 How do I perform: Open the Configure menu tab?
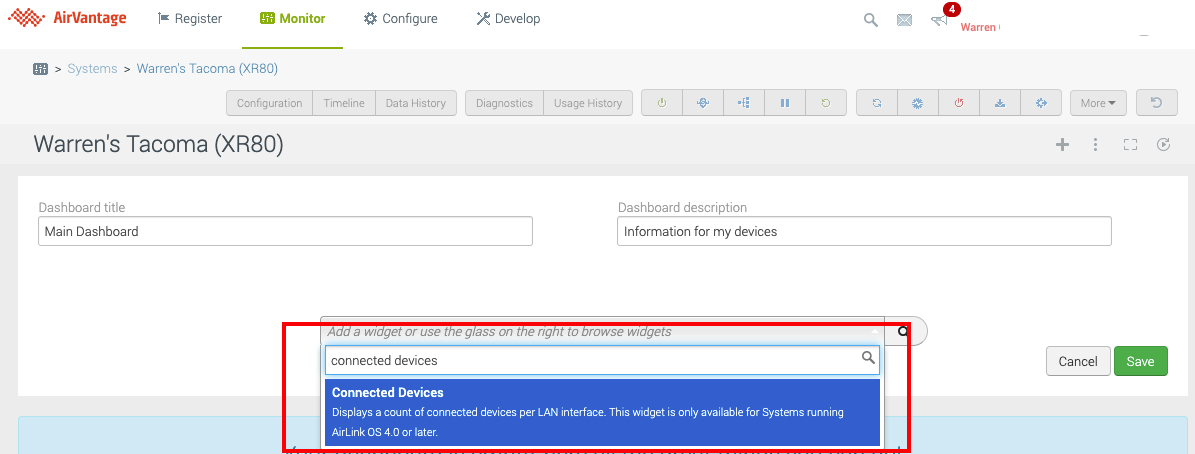(x=400, y=19)
